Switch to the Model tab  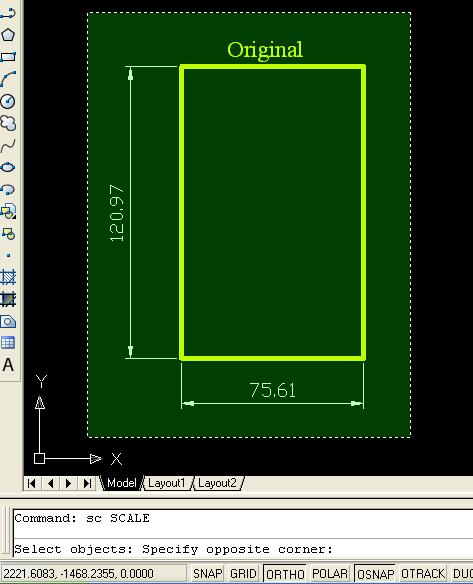[121, 483]
